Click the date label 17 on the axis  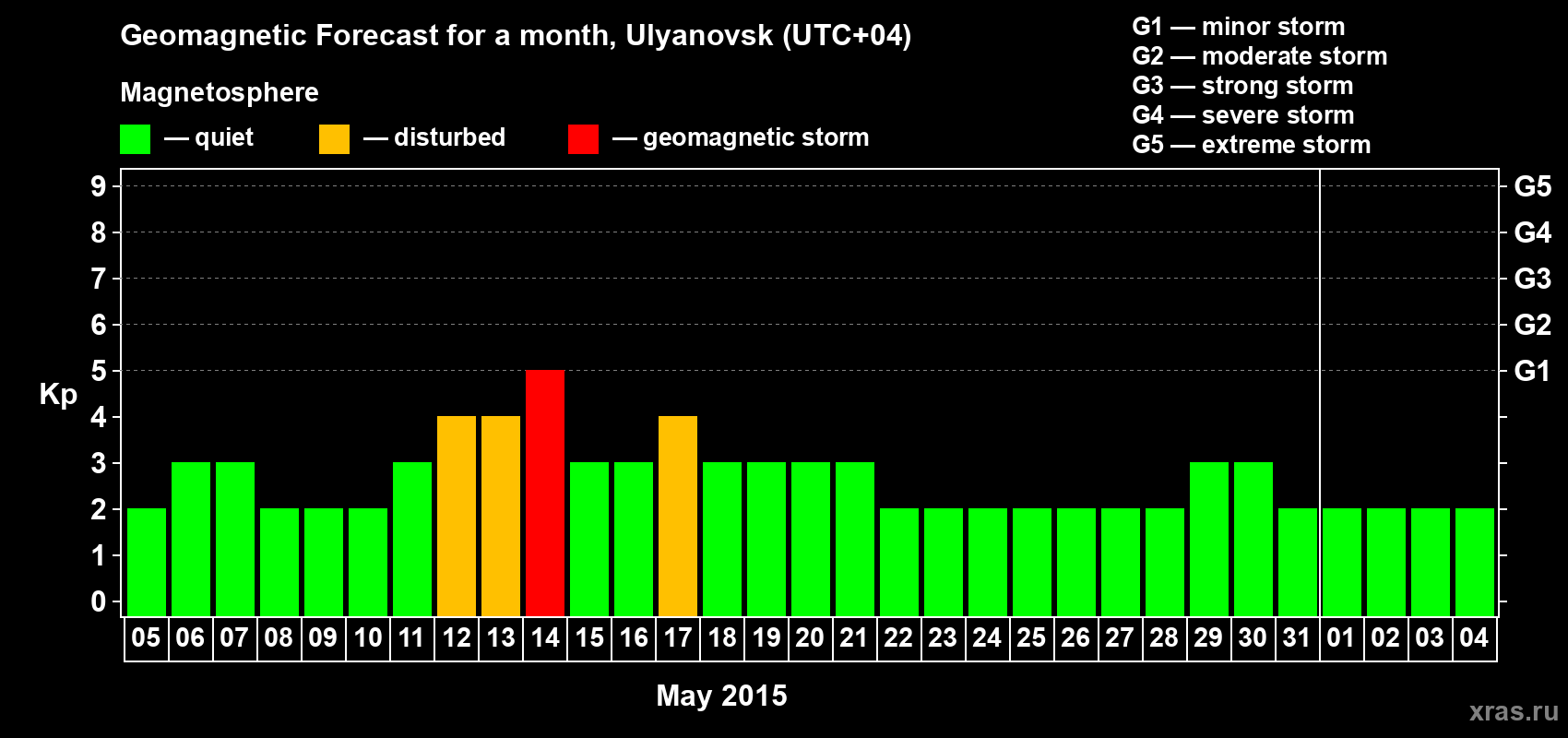point(678,637)
